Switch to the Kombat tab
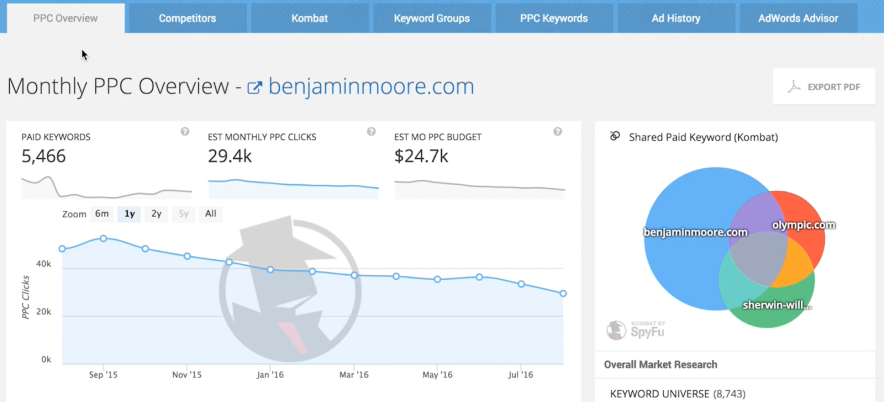 point(309,18)
